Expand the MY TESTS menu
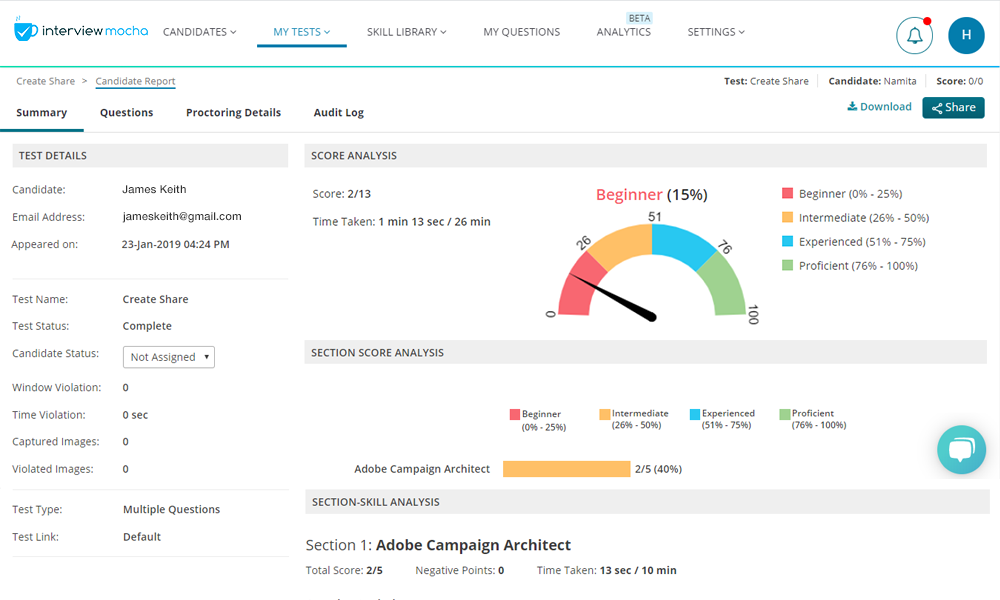The width and height of the screenshot is (1000, 600). tap(301, 31)
